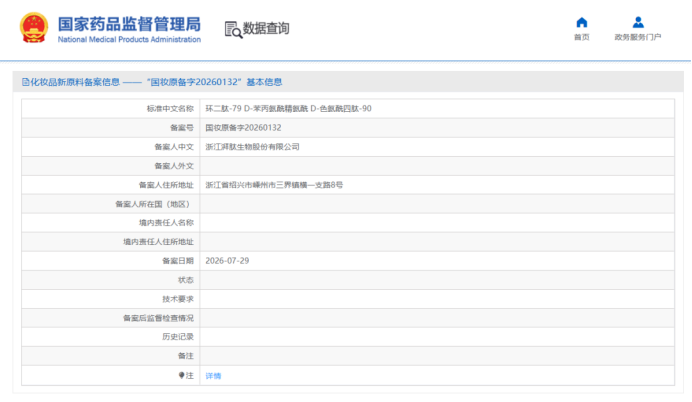
Task: Click the 历史记录 label
Action: pyautogui.click(x=178, y=337)
